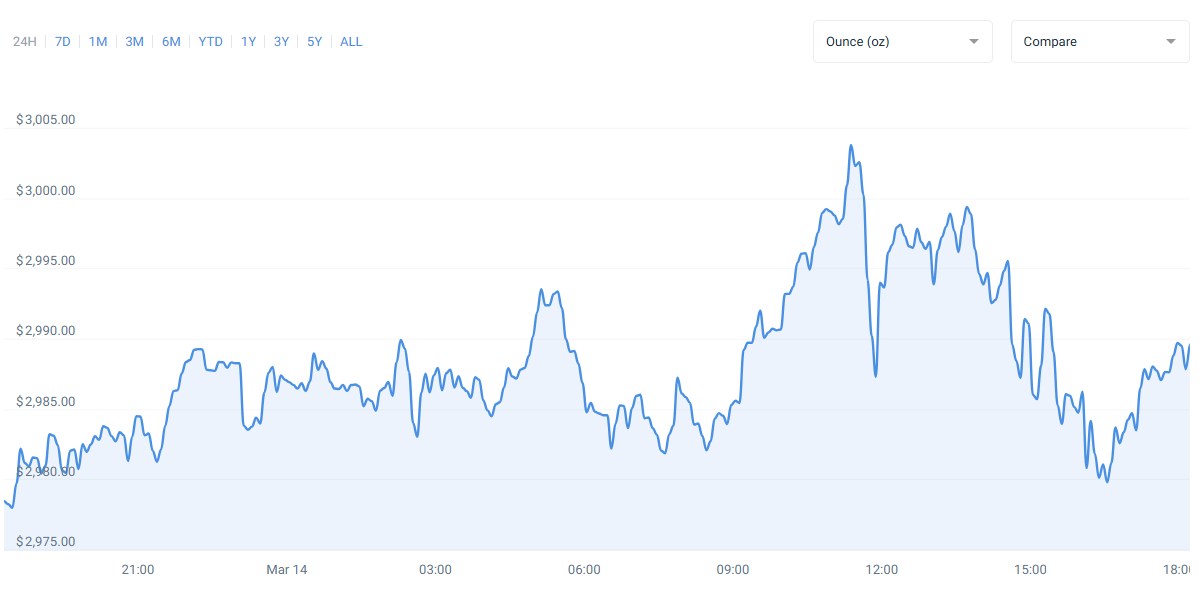Click the $3,005.00 price label
The image size is (1202, 594).
46,119
